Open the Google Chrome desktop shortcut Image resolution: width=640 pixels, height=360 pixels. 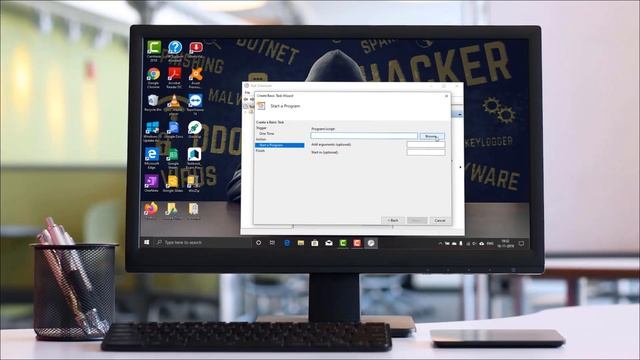point(153,78)
